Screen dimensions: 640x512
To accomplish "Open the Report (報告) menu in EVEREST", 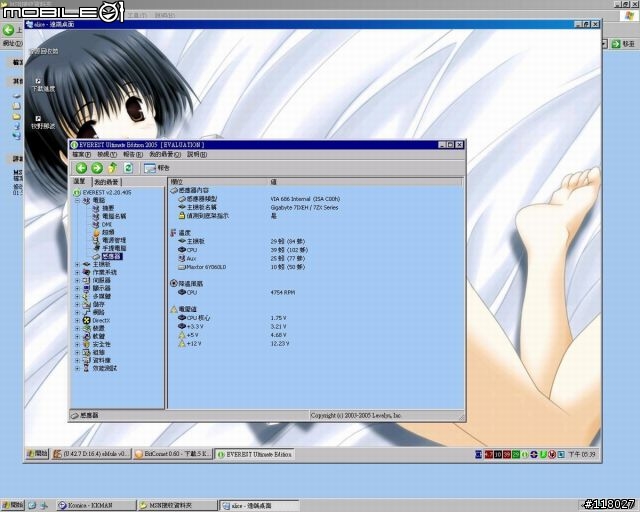I will pos(133,154).
